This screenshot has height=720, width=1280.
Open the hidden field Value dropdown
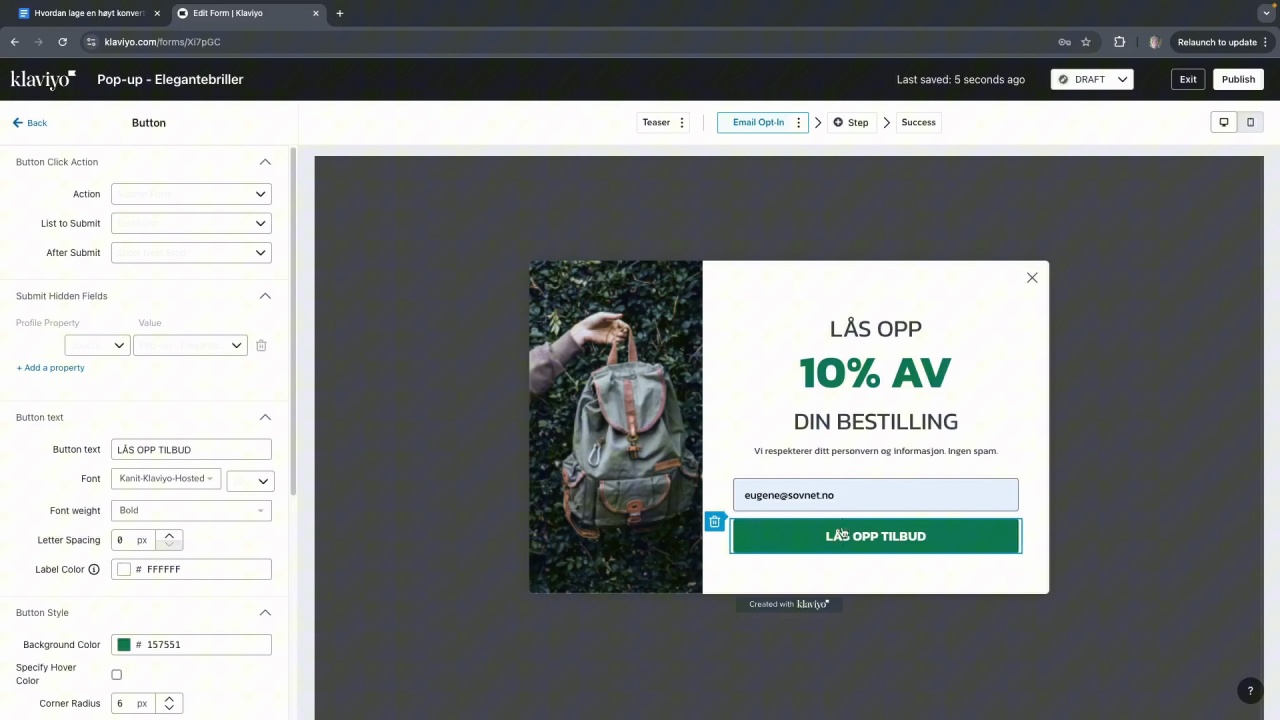tap(190, 345)
